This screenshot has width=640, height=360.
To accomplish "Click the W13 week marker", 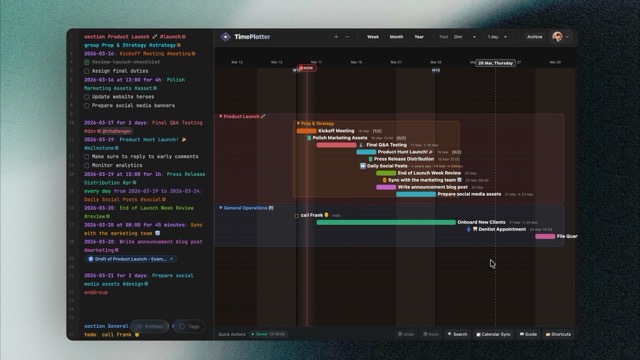I will [436, 70].
